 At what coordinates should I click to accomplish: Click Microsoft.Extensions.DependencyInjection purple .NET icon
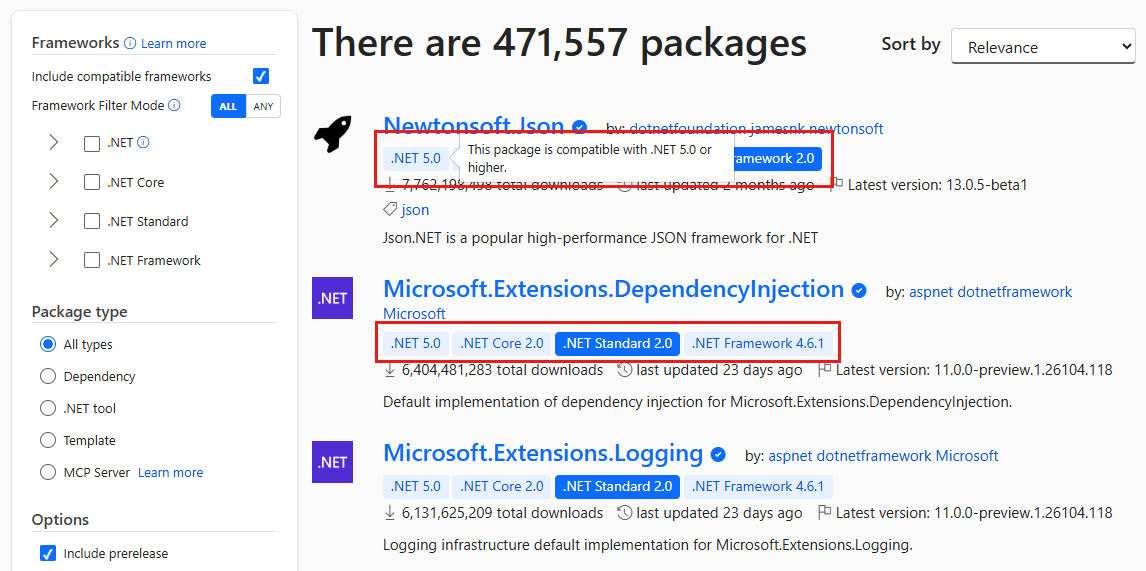pyautogui.click(x=333, y=298)
